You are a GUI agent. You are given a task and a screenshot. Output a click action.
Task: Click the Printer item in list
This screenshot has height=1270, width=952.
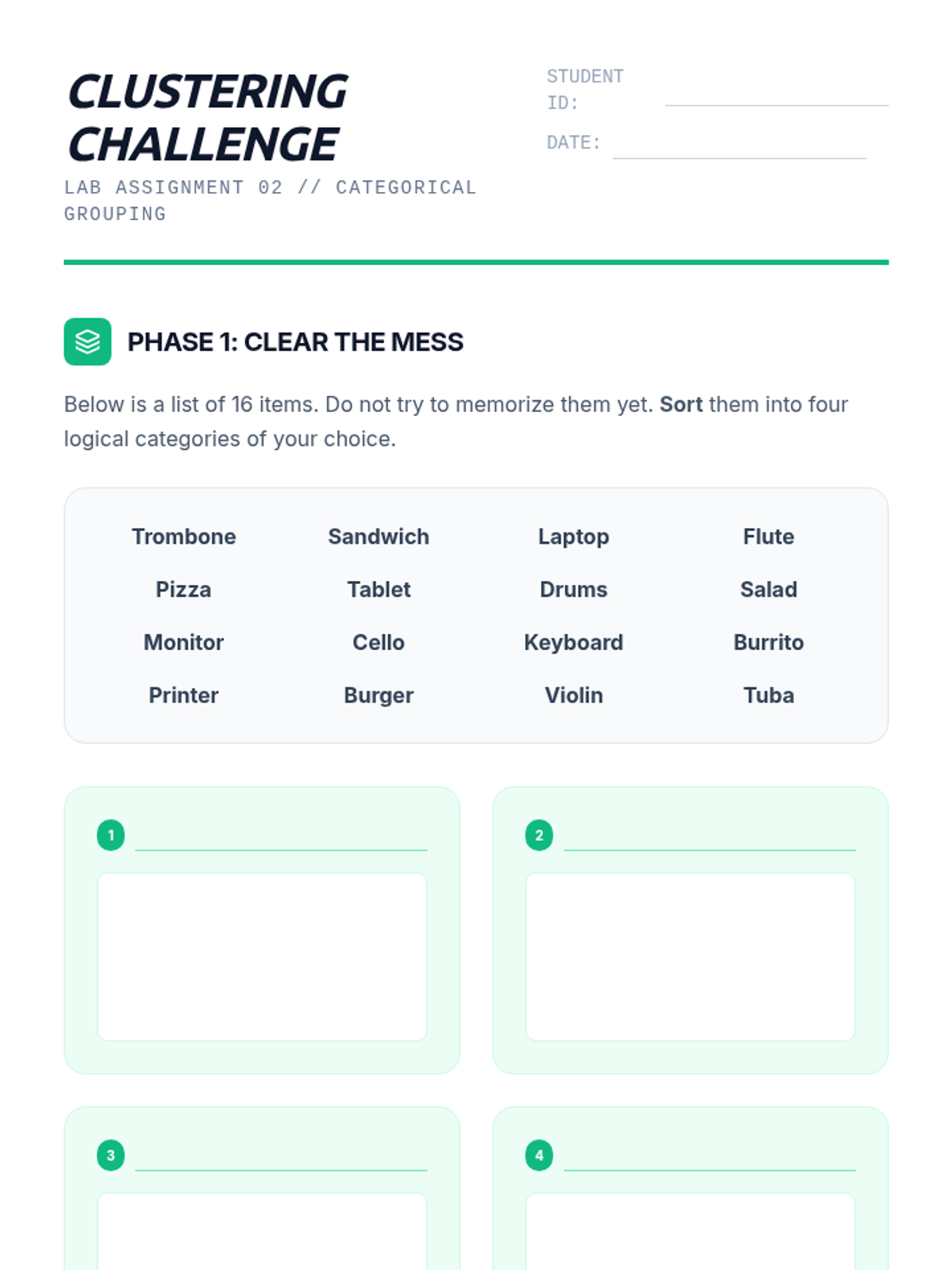click(184, 695)
